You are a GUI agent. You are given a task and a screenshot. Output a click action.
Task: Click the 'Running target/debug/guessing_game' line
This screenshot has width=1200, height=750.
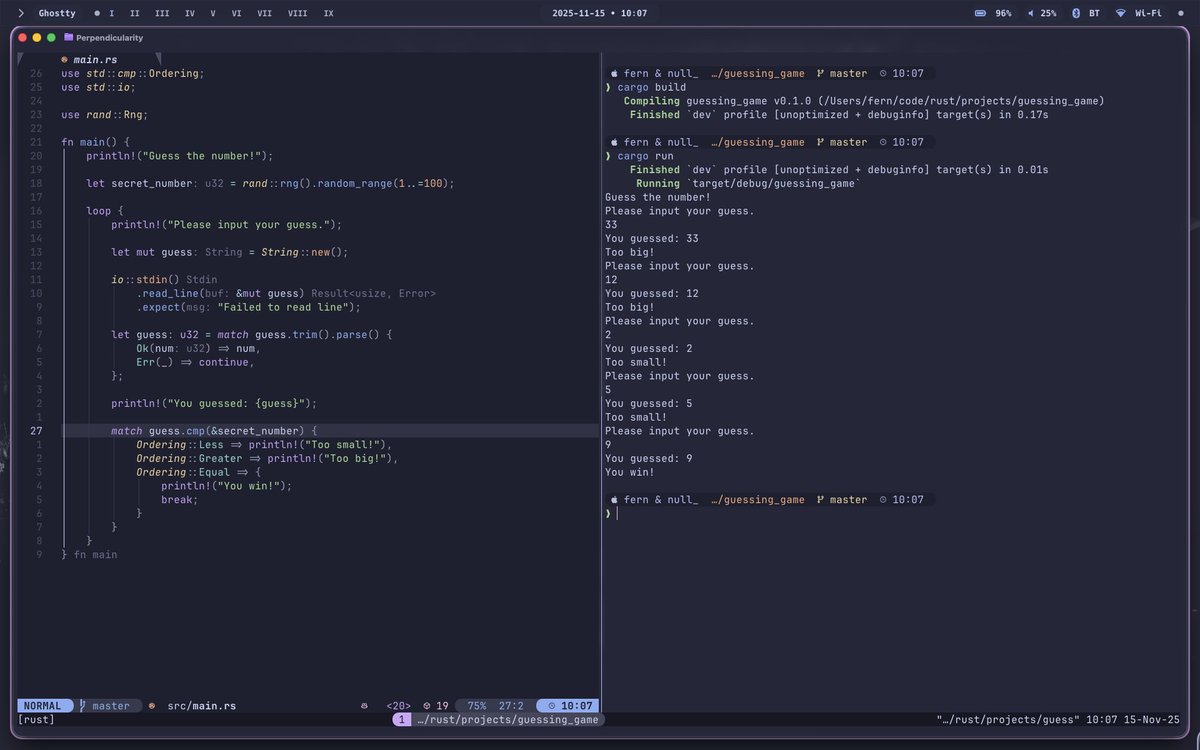click(746, 184)
